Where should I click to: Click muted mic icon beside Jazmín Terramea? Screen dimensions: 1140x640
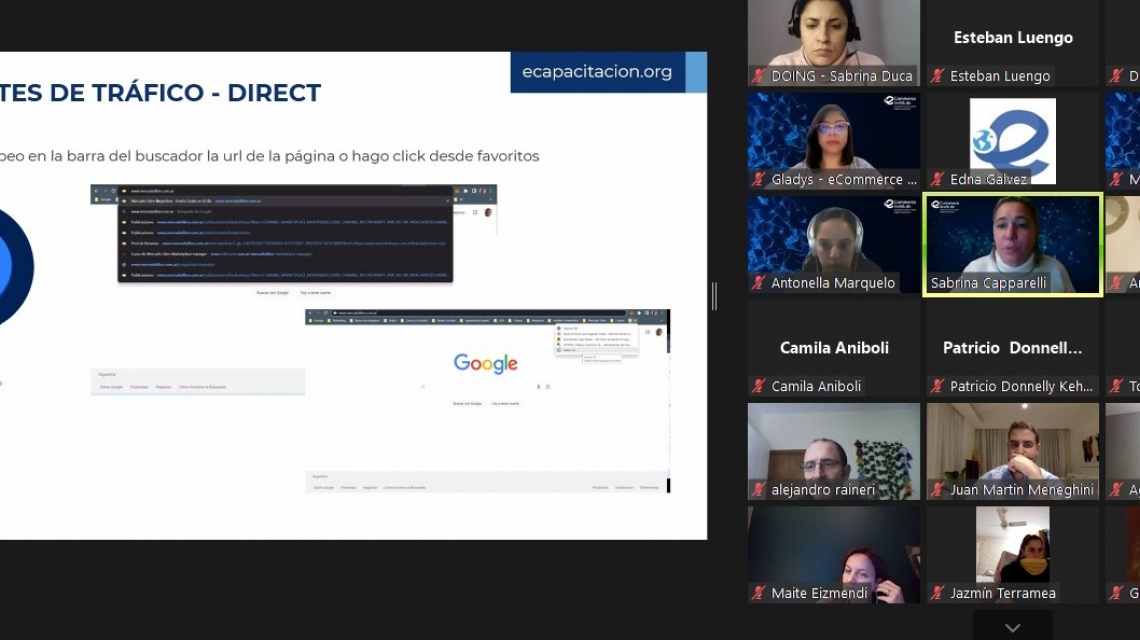click(937, 593)
